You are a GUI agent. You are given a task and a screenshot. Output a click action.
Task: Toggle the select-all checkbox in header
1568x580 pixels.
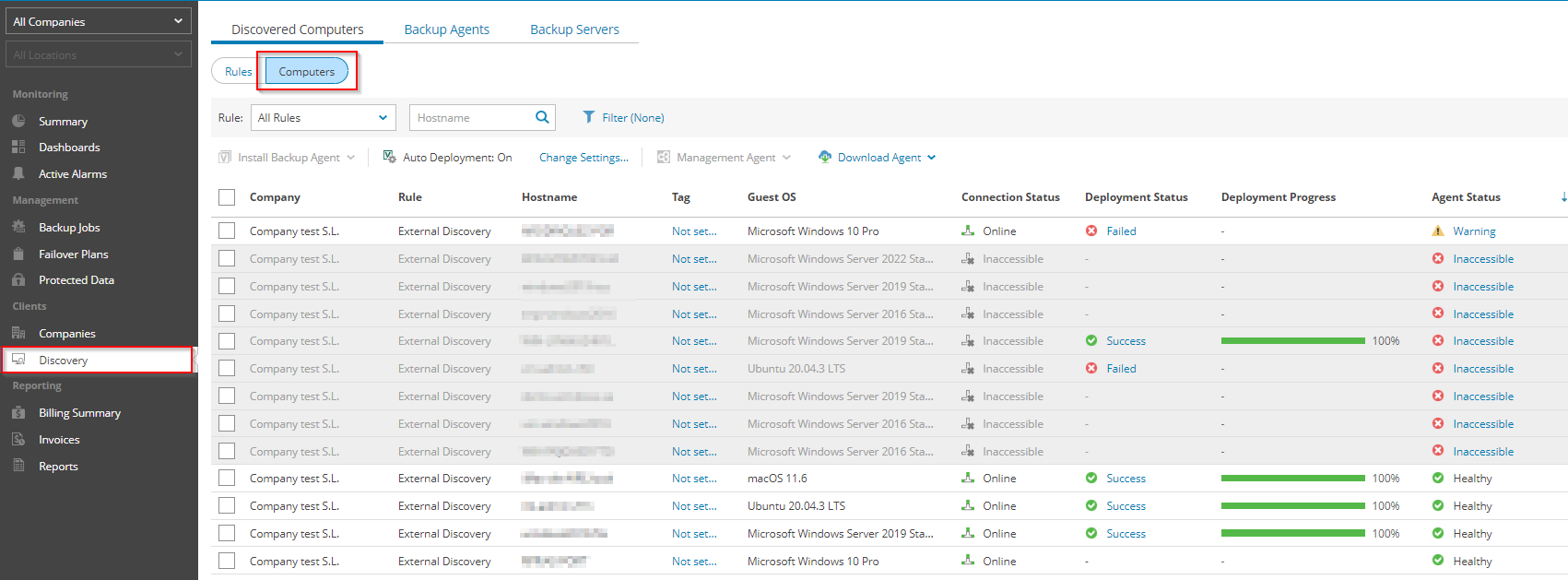point(227,197)
